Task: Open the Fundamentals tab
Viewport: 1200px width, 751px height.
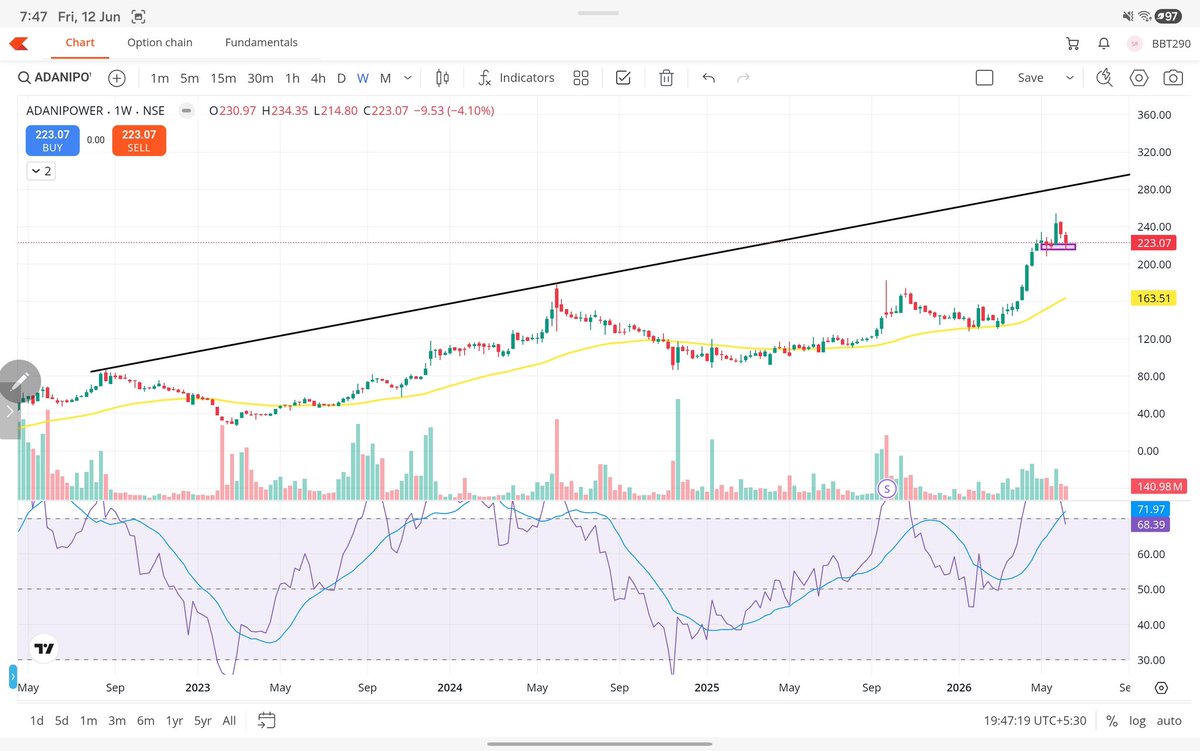Action: [x=261, y=43]
